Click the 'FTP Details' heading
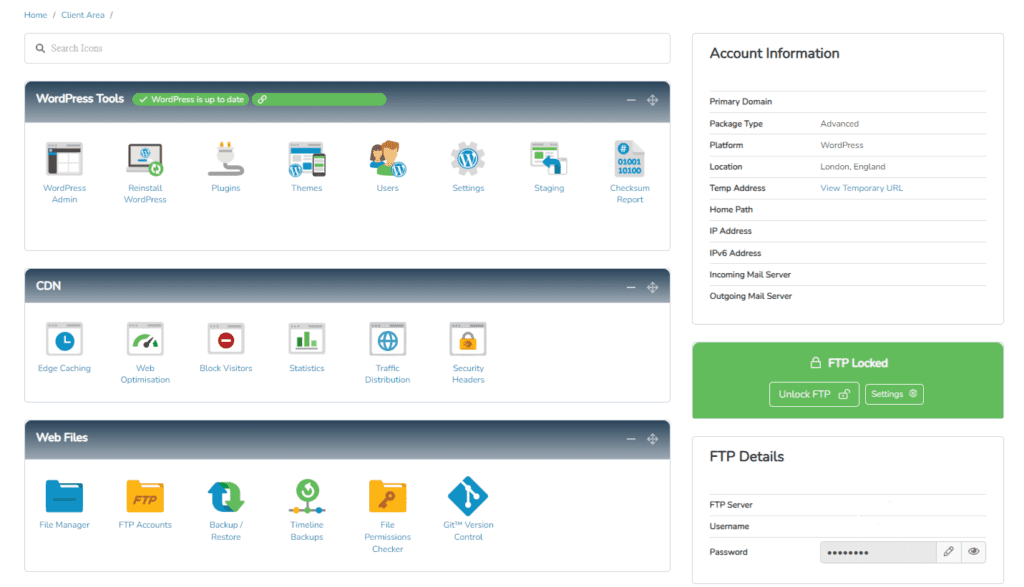 [x=746, y=456]
